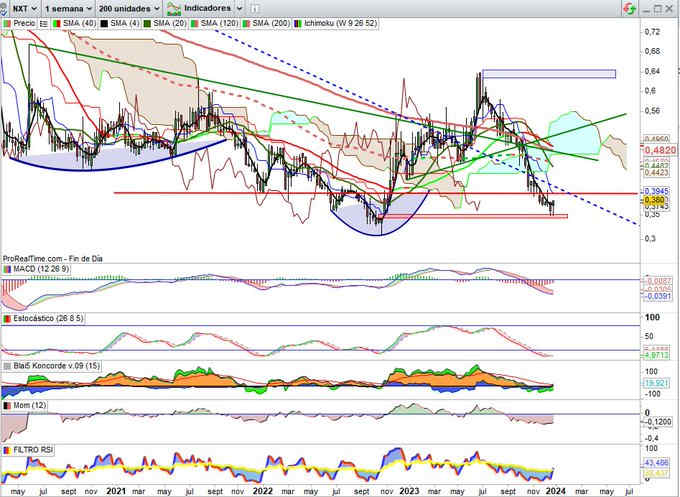This screenshot has width=680, height=497.
Task: Click the 0,68 price axis value
Action: pyautogui.click(x=653, y=51)
